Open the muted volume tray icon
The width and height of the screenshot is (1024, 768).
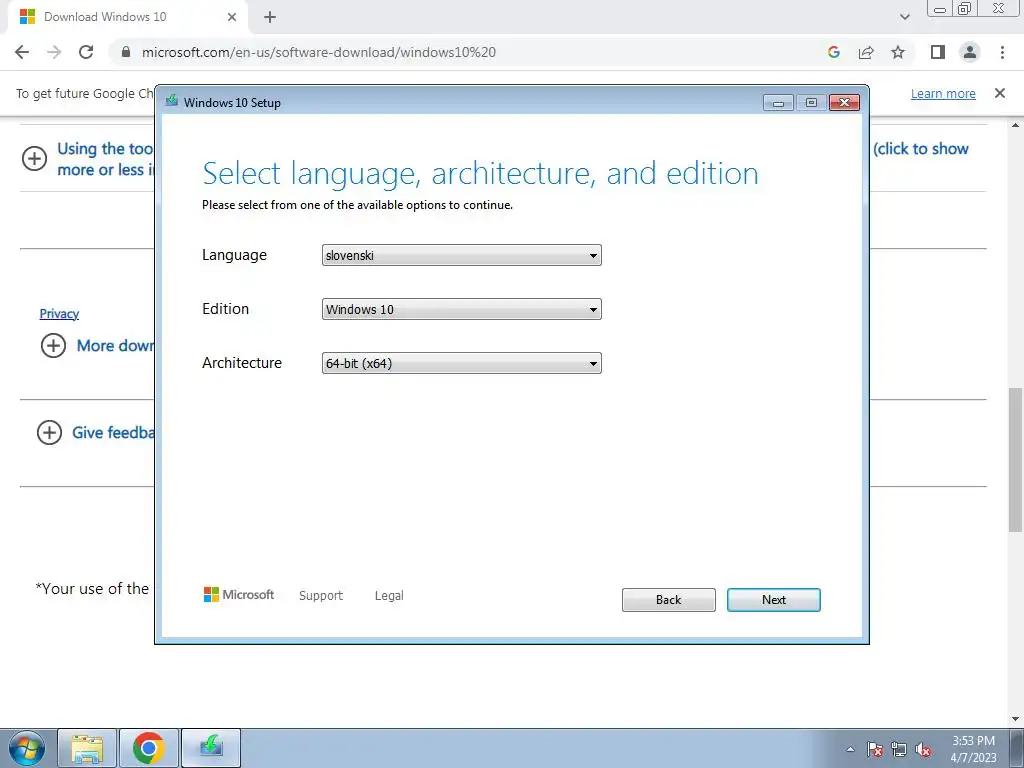point(923,749)
